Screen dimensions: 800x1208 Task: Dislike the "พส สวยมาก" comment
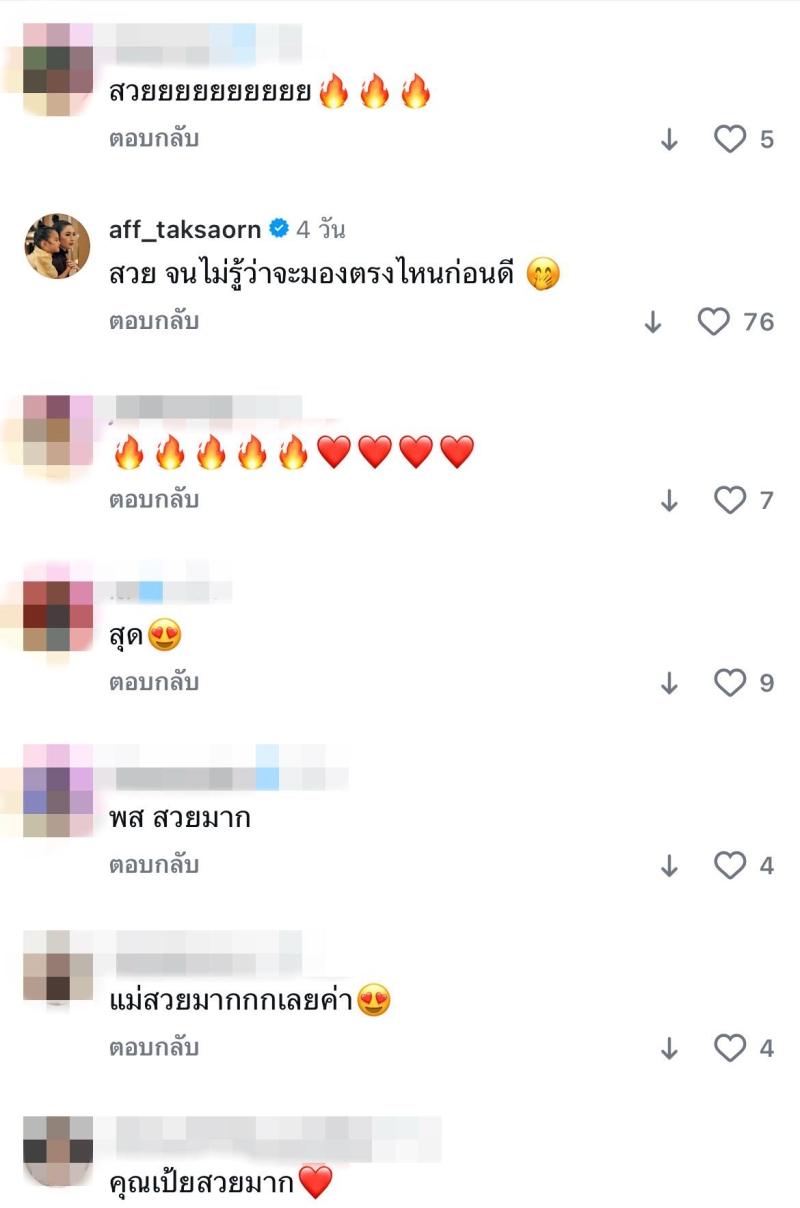click(x=670, y=866)
